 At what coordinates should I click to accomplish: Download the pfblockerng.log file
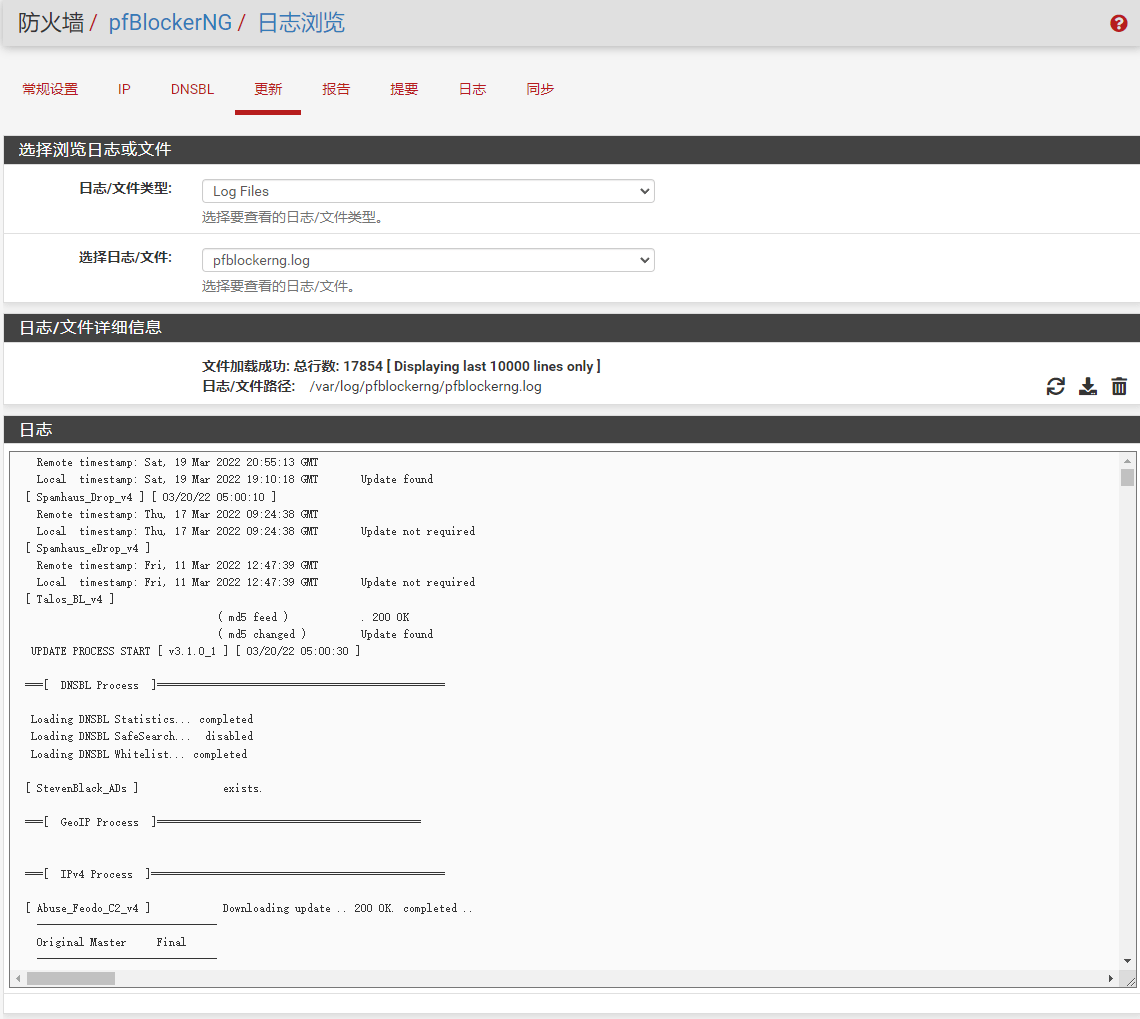point(1088,387)
